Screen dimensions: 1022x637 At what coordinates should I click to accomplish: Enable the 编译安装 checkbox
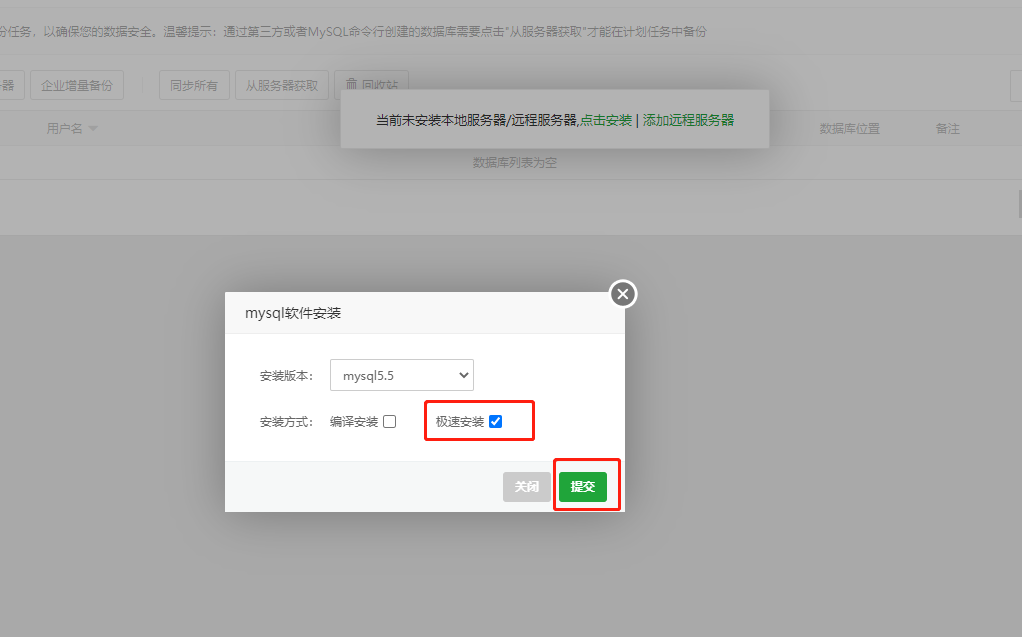coord(390,422)
